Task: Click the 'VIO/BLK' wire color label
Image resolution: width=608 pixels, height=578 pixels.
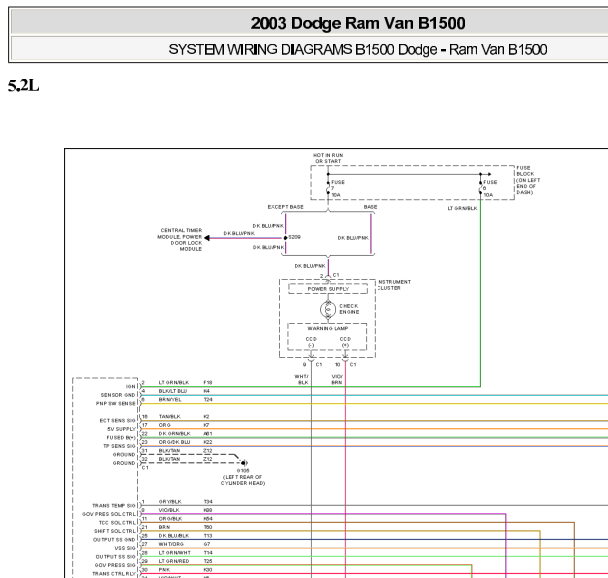Action: point(169,511)
